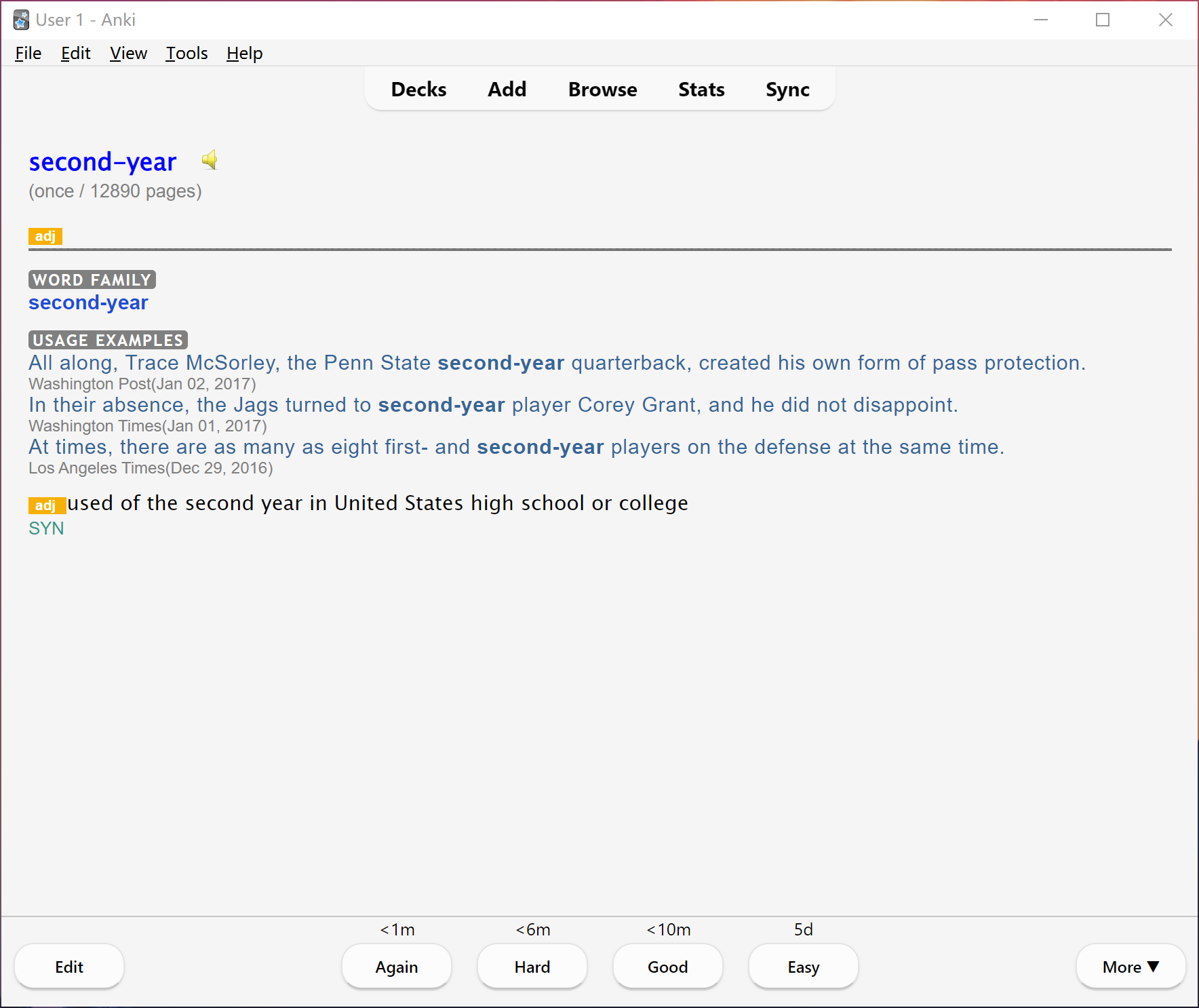Screen dimensions: 1199x1008
Task: Open the More dropdown menu
Action: pos(1130,967)
